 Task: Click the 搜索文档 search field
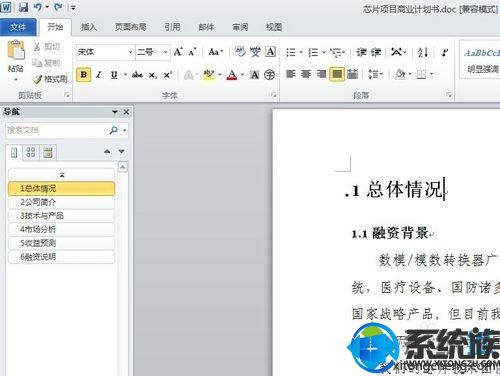tap(57, 130)
